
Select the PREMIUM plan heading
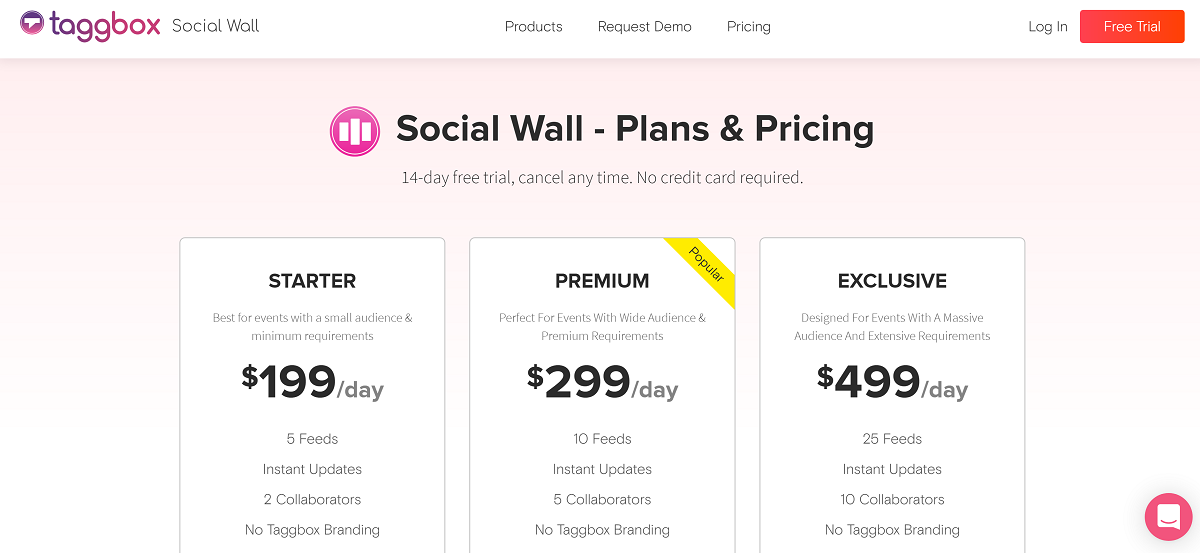coord(602,281)
